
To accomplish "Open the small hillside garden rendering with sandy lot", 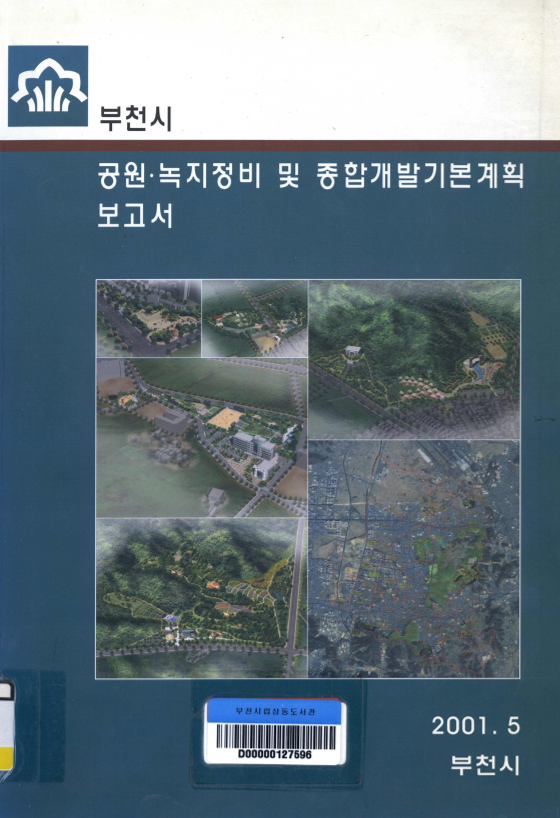I will point(255,319).
